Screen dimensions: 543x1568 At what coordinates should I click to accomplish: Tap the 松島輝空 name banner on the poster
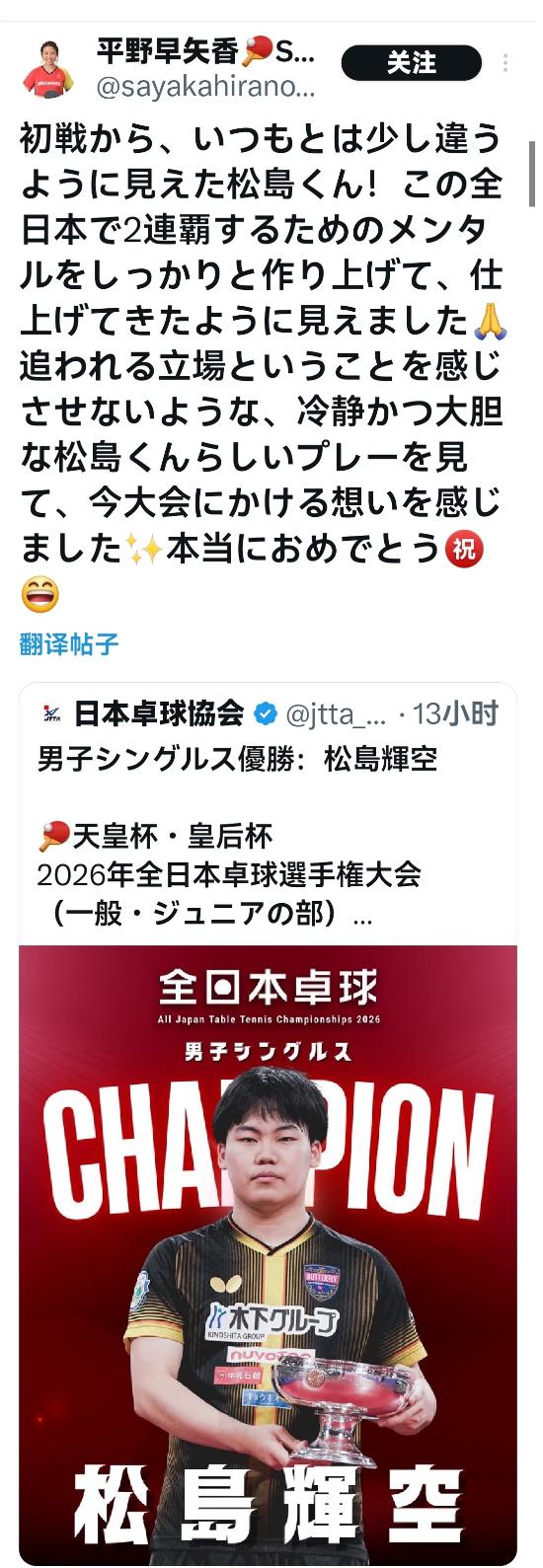point(268,1505)
